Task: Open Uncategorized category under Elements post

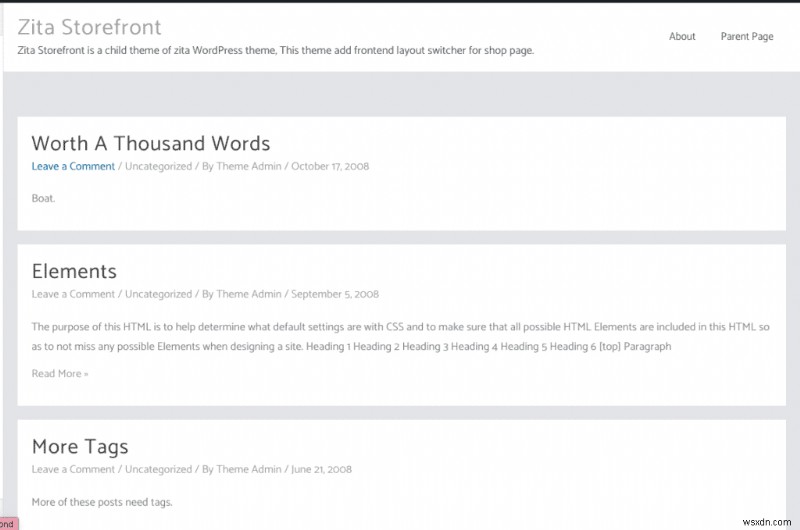Action: tap(158, 294)
